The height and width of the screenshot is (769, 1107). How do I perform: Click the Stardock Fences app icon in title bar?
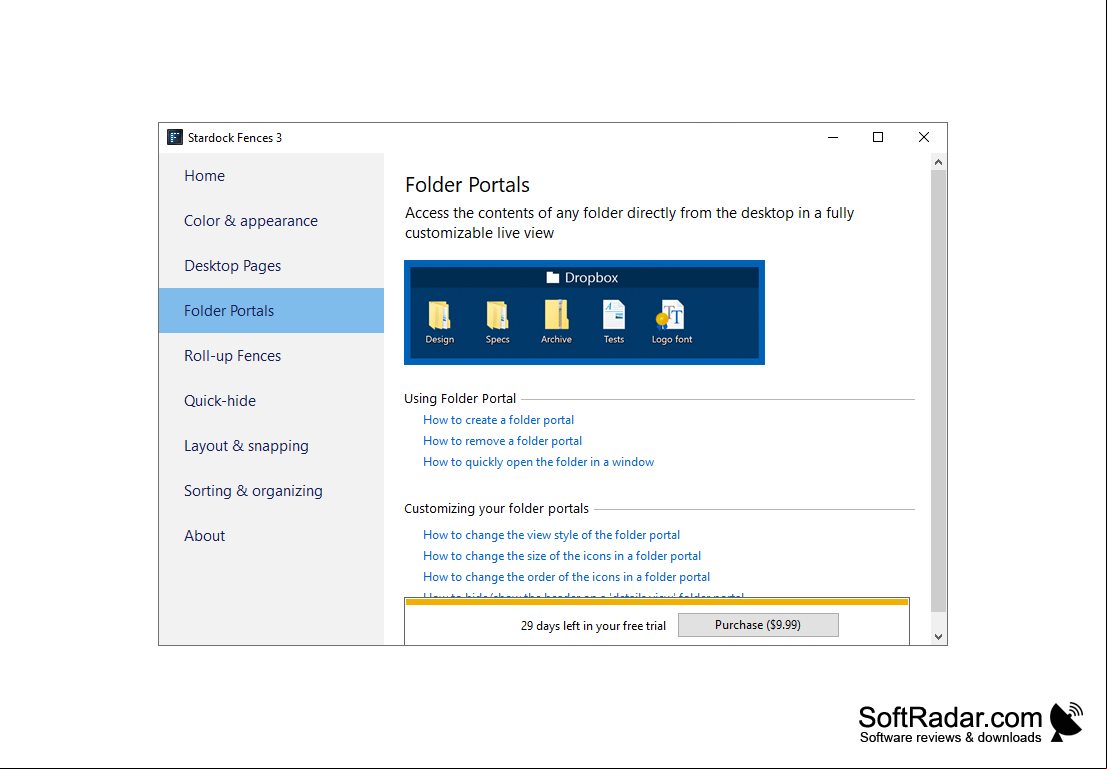(174, 137)
